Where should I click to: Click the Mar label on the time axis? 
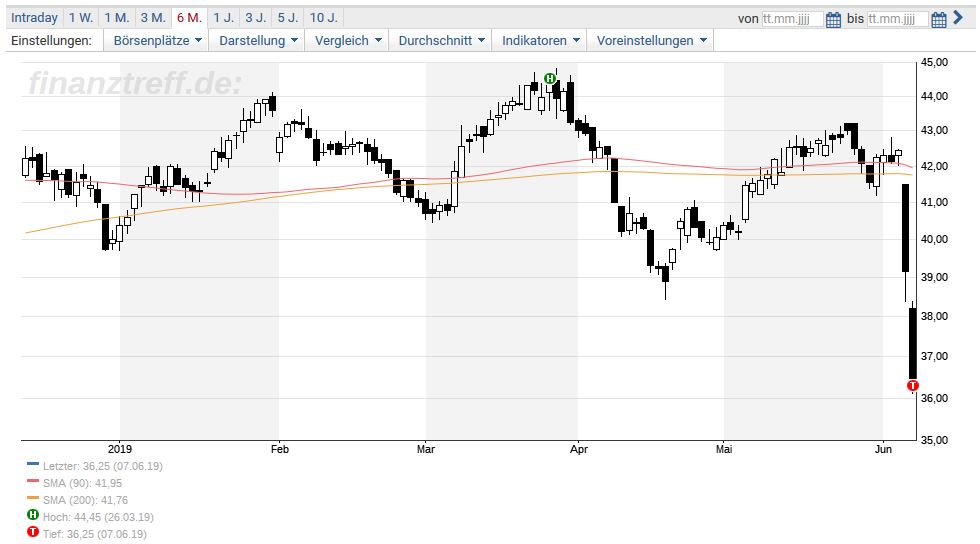(x=426, y=449)
